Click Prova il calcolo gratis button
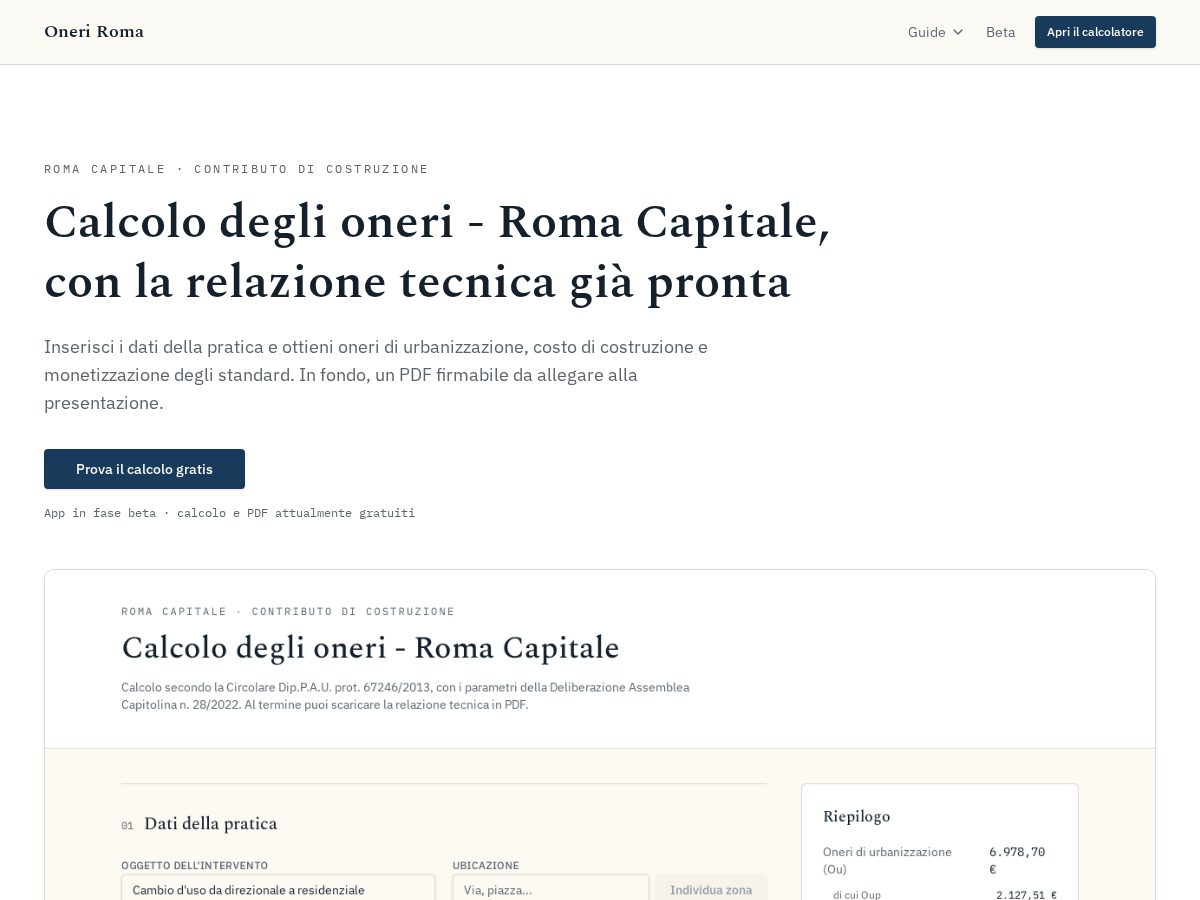The height and width of the screenshot is (900, 1200). (x=144, y=469)
